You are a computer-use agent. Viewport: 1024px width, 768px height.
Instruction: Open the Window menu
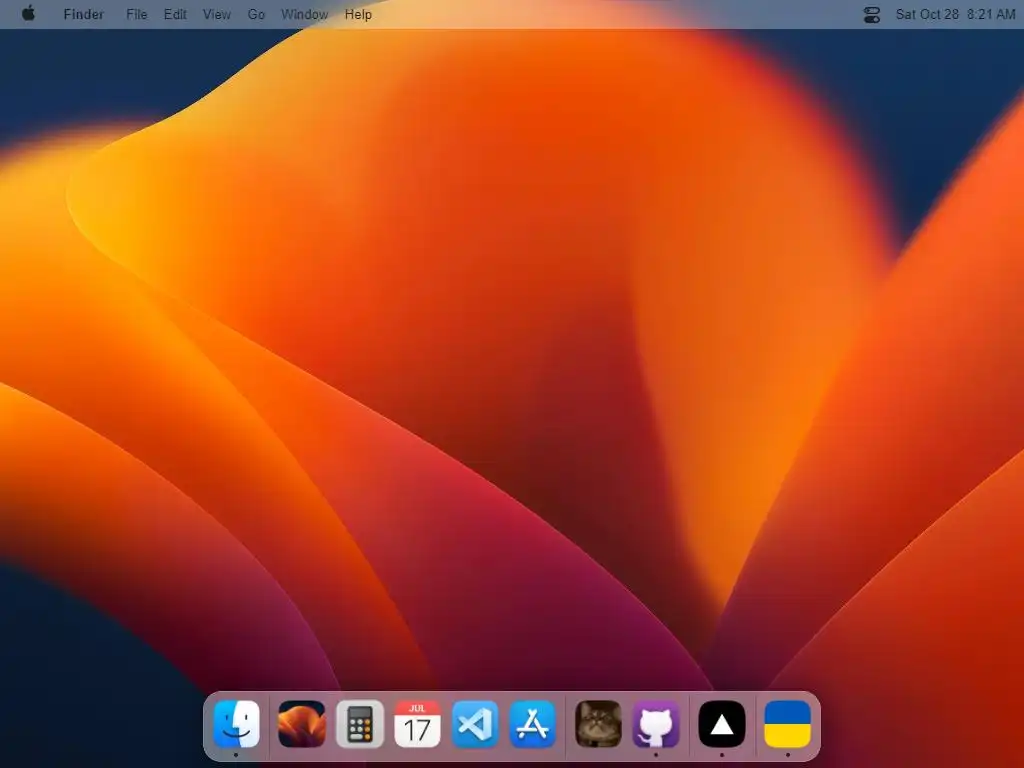[x=304, y=14]
